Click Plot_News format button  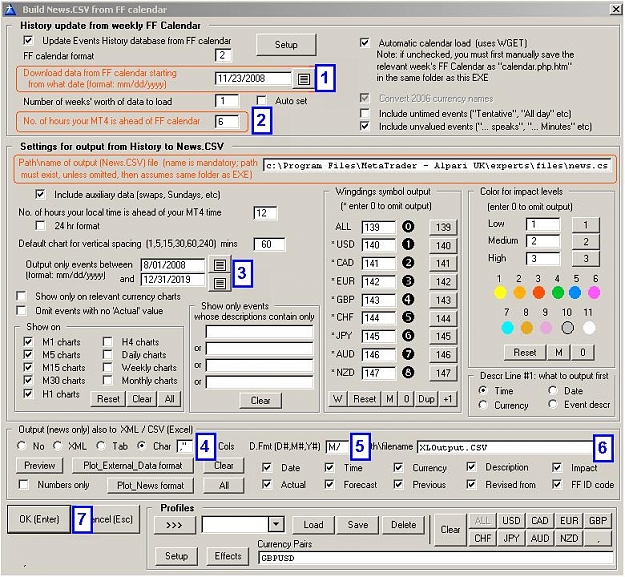pos(150,485)
